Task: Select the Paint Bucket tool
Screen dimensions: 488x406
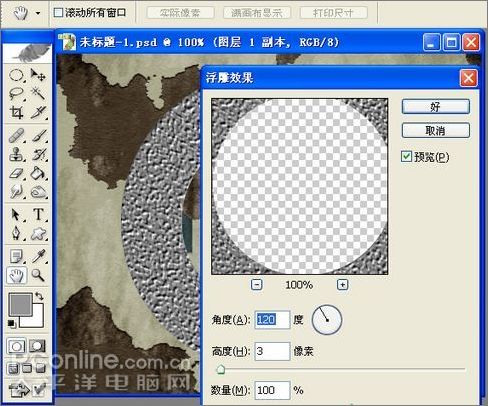Action: (x=38, y=173)
